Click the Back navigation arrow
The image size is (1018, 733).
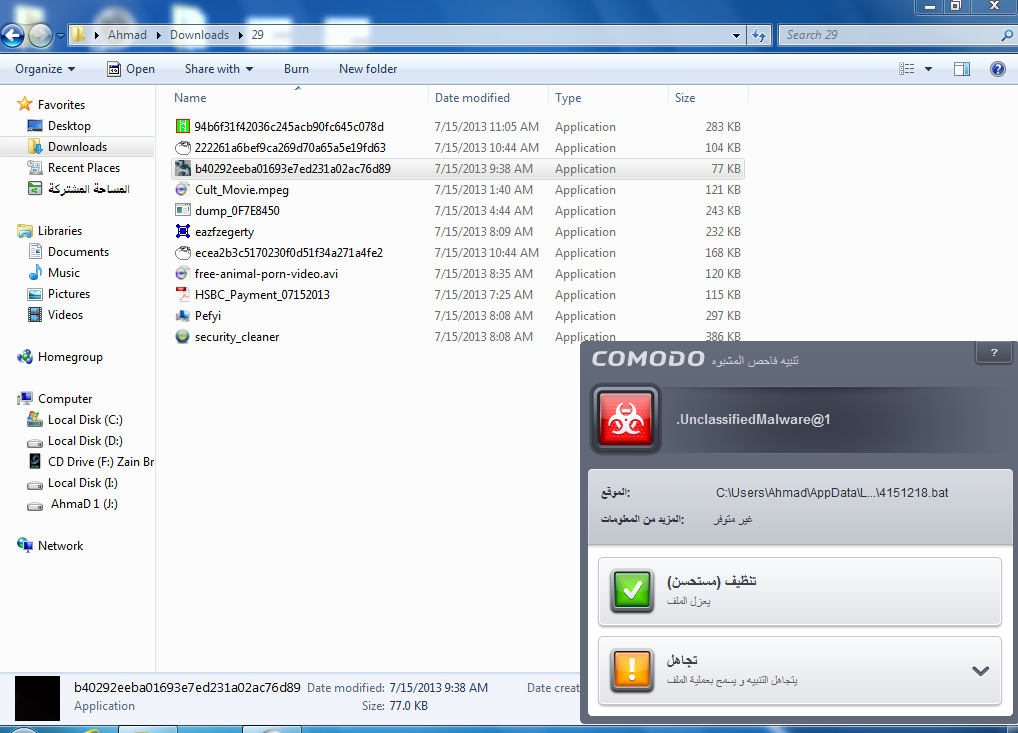pos(12,35)
